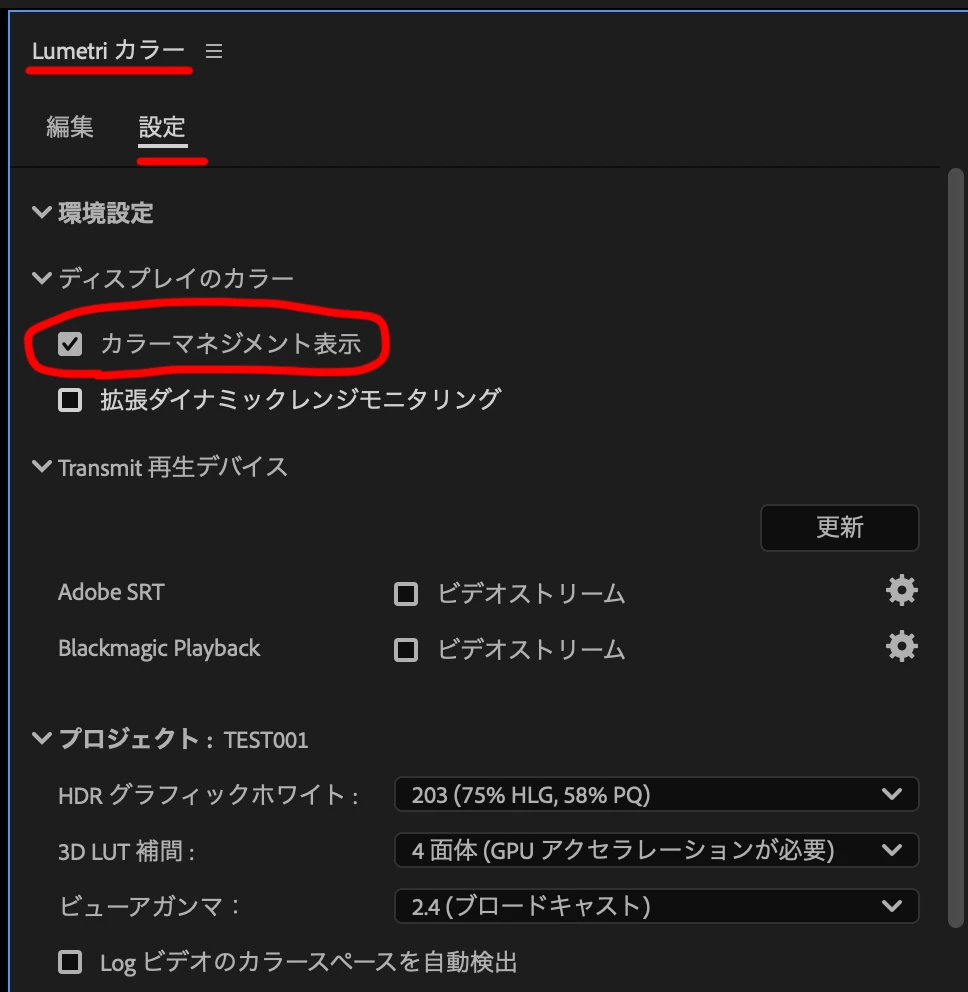Enable ビデオストリーム for Adobe SRT
This screenshot has width=968, height=992.
[406, 594]
